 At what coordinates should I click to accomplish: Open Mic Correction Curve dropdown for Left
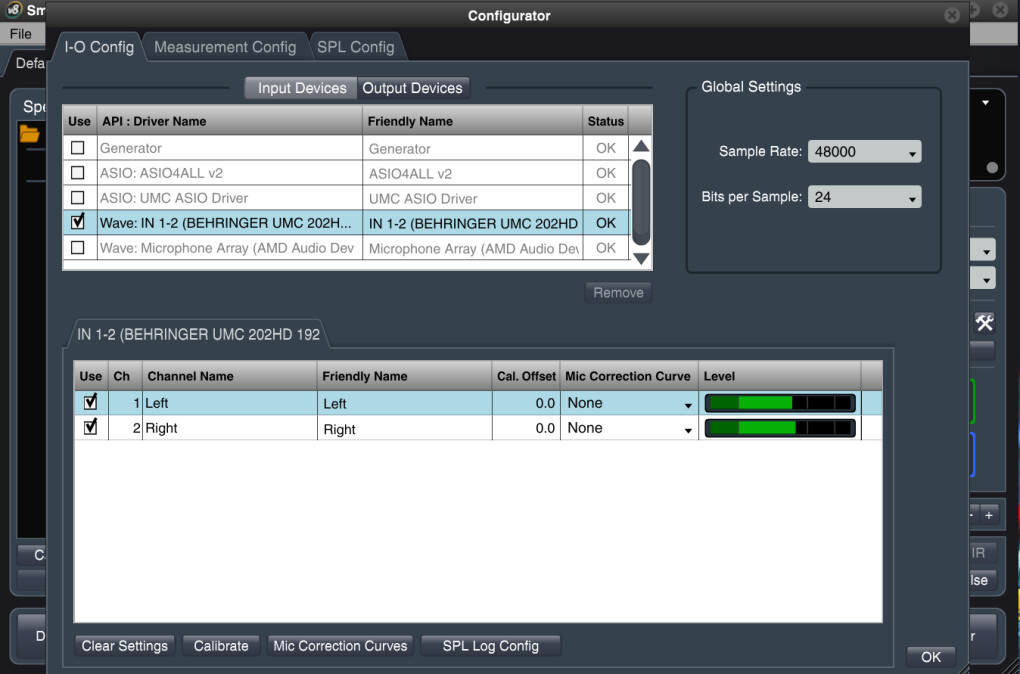click(628, 403)
